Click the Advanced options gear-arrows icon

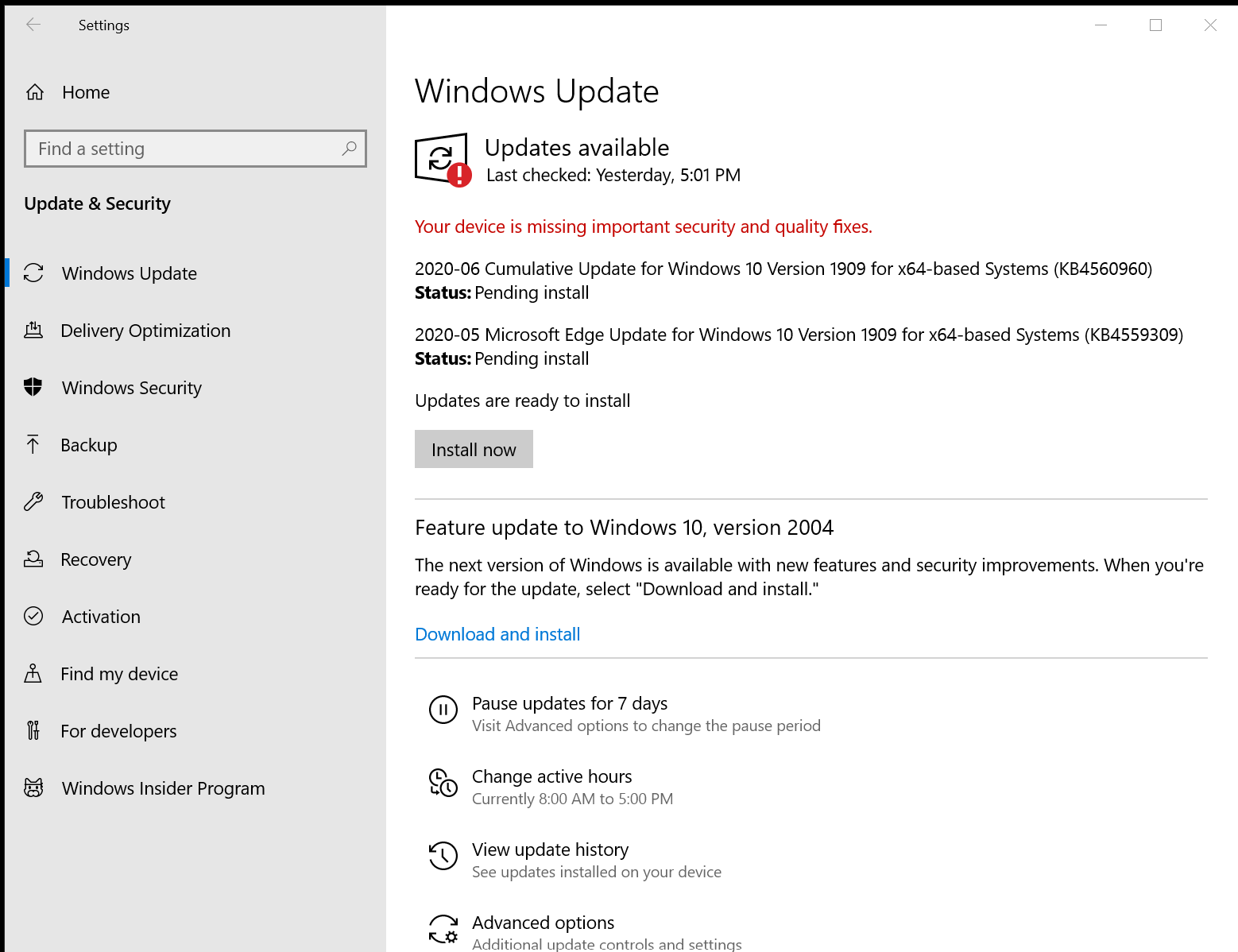tap(443, 928)
